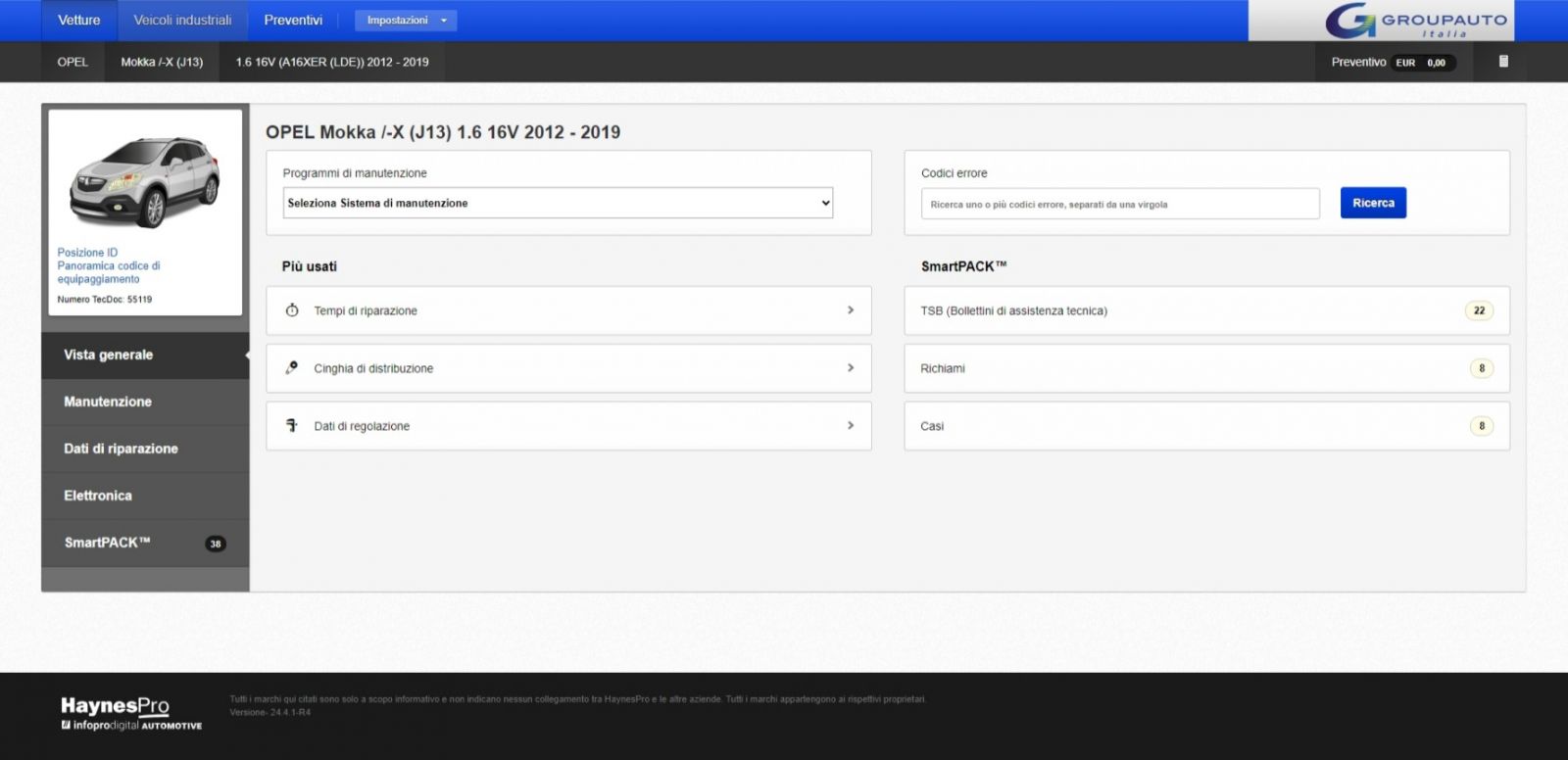Click the Tempi di riparazione label
The width and height of the screenshot is (1568, 760).
click(x=366, y=310)
